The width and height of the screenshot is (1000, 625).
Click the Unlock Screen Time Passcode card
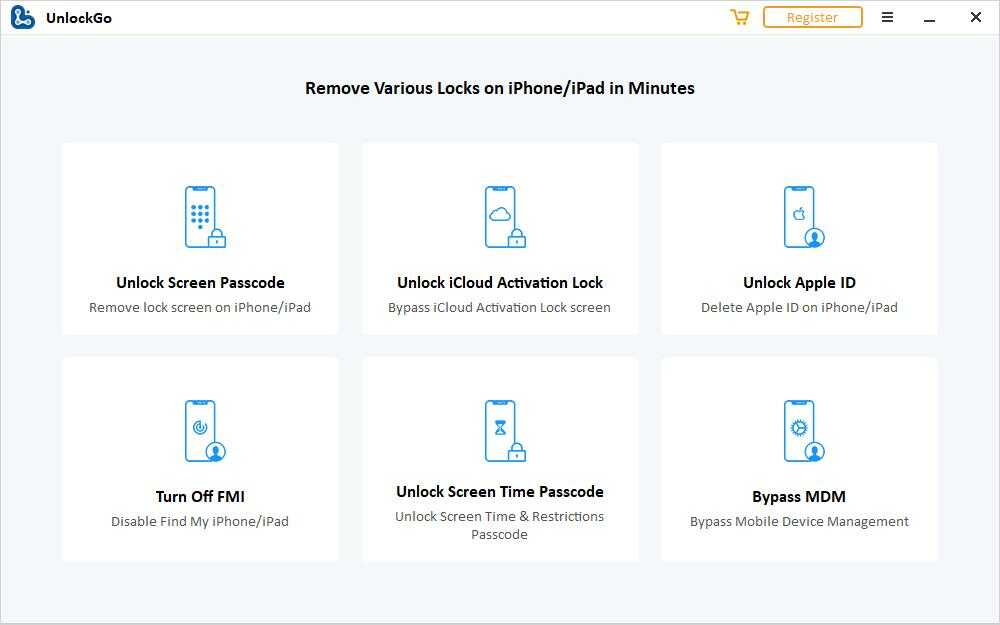[x=499, y=459]
